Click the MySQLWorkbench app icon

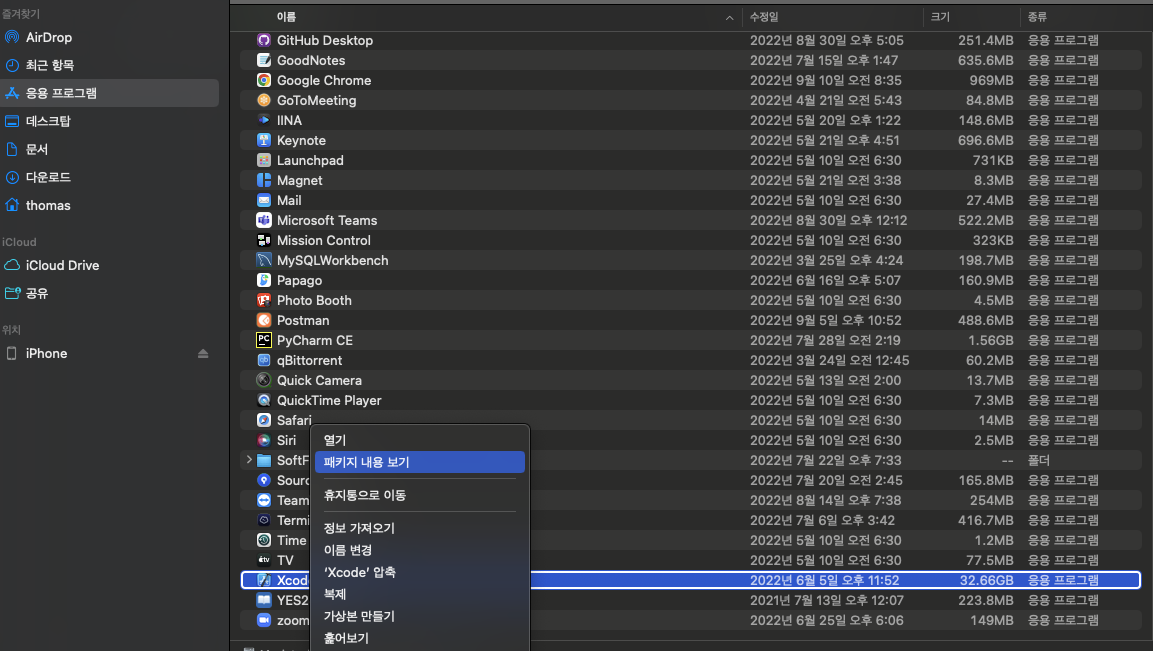264,260
